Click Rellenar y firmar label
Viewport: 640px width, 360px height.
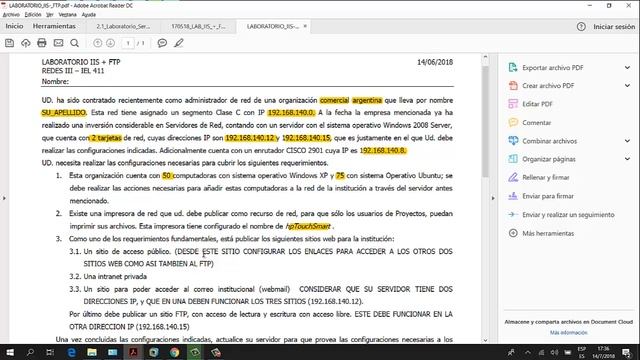[x=546, y=178]
